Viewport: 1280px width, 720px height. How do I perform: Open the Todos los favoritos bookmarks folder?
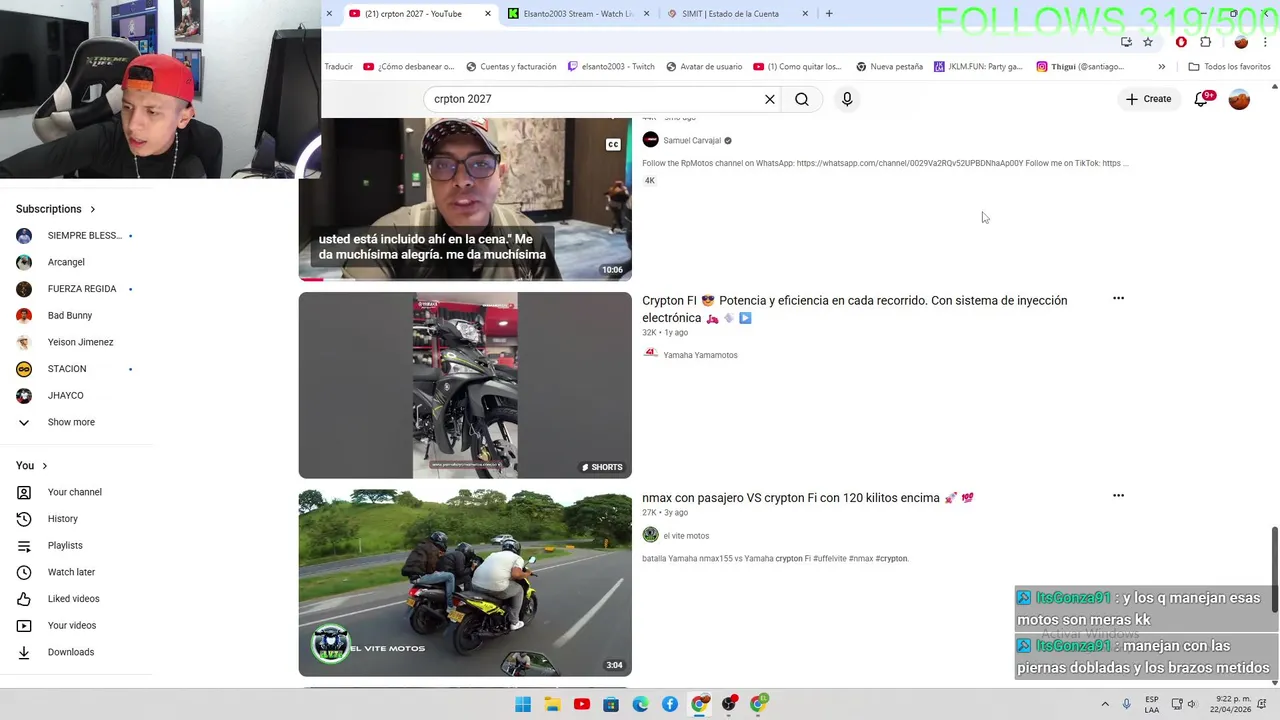click(1229, 67)
